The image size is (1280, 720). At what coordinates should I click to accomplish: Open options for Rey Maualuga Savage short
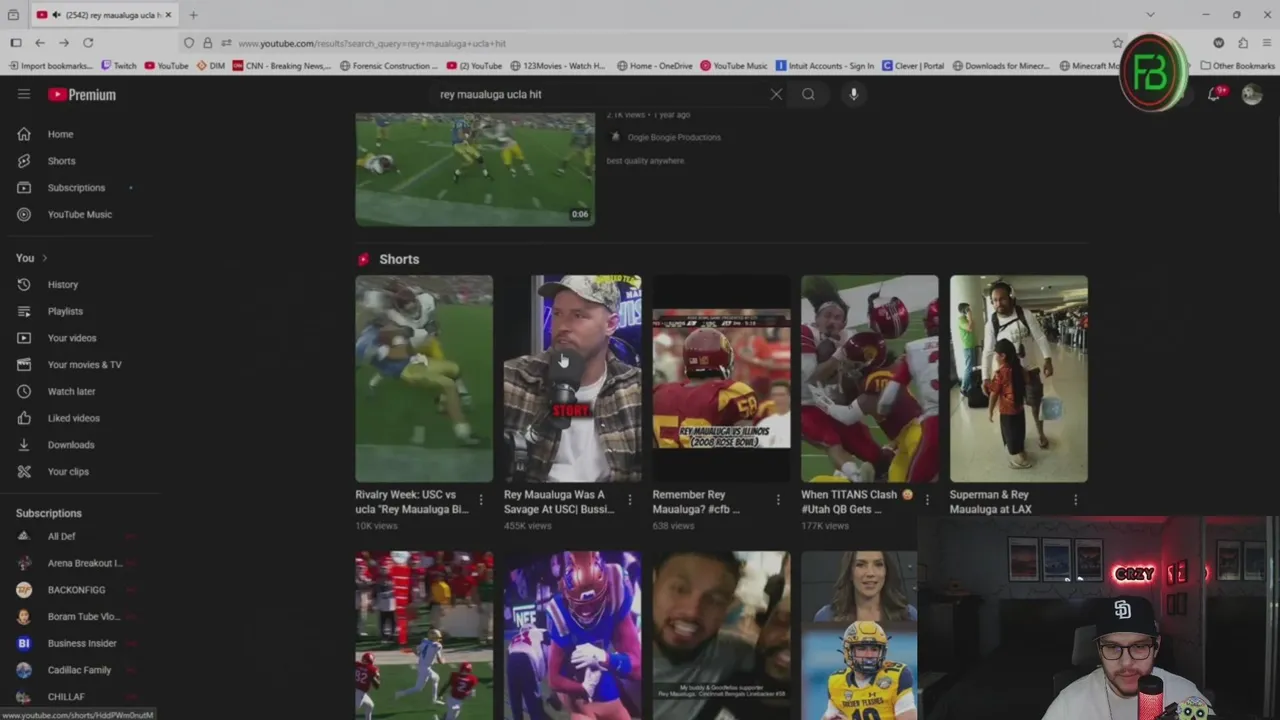pyautogui.click(x=629, y=500)
